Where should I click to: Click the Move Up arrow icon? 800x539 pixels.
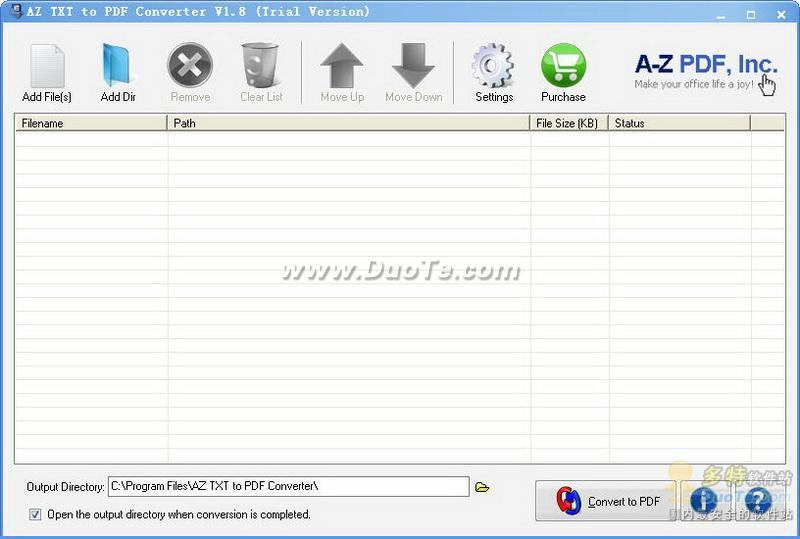[x=342, y=66]
